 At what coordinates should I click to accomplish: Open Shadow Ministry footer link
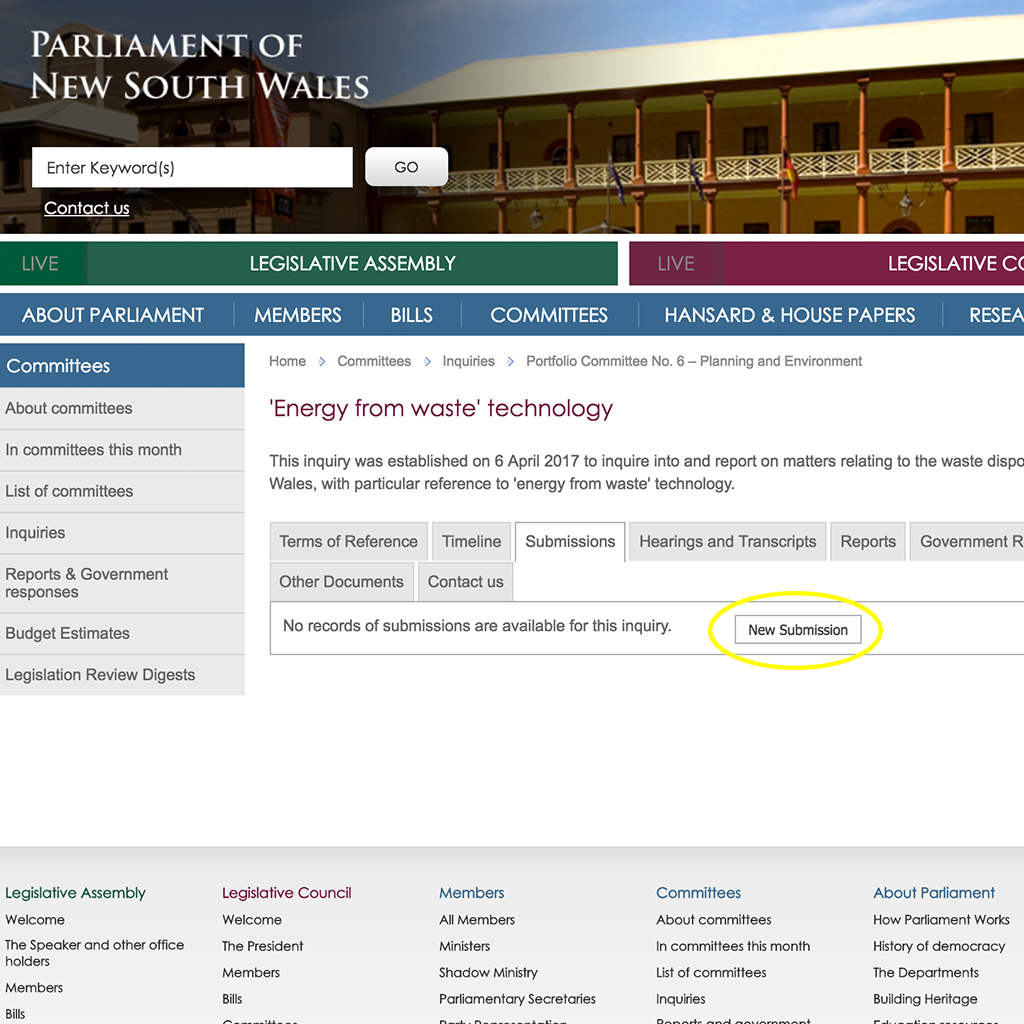coord(488,972)
